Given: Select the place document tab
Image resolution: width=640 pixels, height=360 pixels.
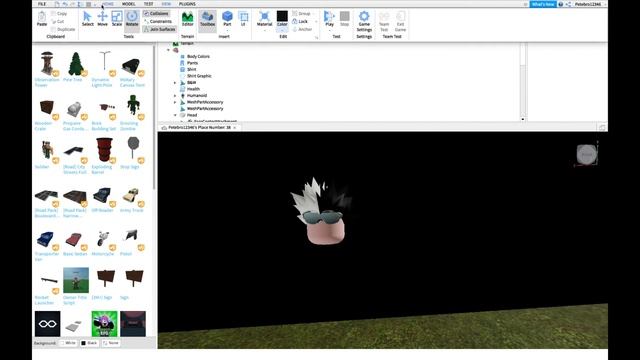Looking at the screenshot, I should [199, 128].
